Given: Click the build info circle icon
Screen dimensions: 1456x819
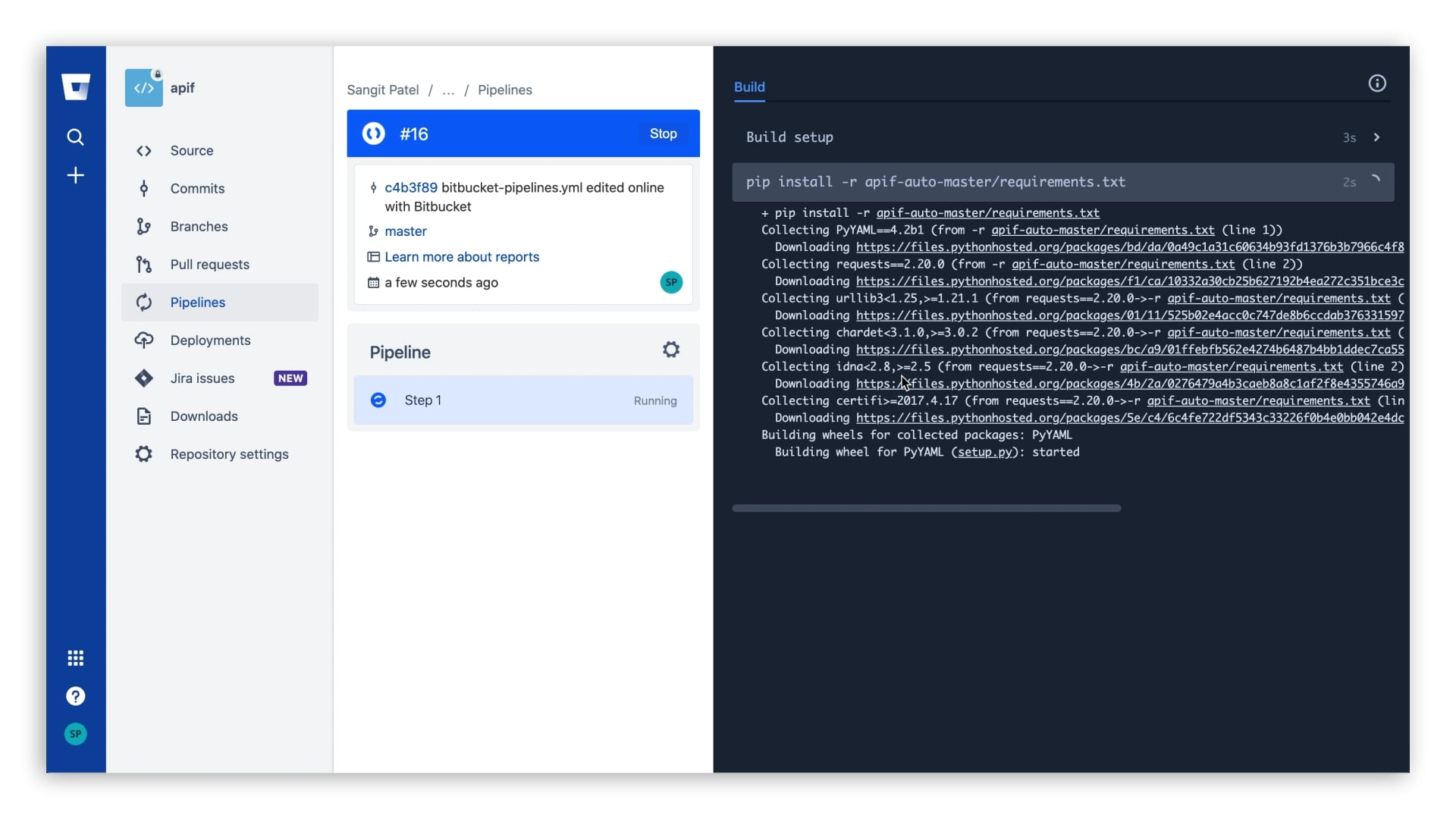Looking at the screenshot, I should click(1377, 83).
